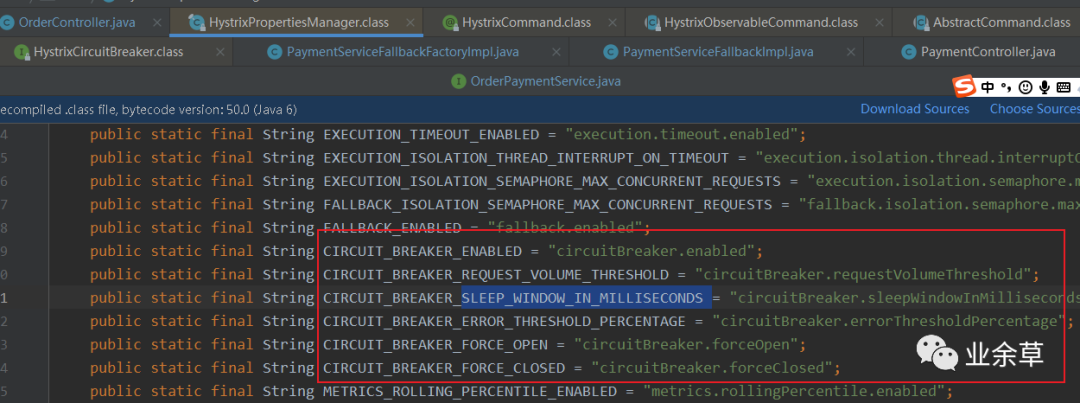This screenshot has height=403, width=1080.
Task: Click the CIRCUIT_BREAKER_FORCE_OPEN constant
Action: (435, 345)
